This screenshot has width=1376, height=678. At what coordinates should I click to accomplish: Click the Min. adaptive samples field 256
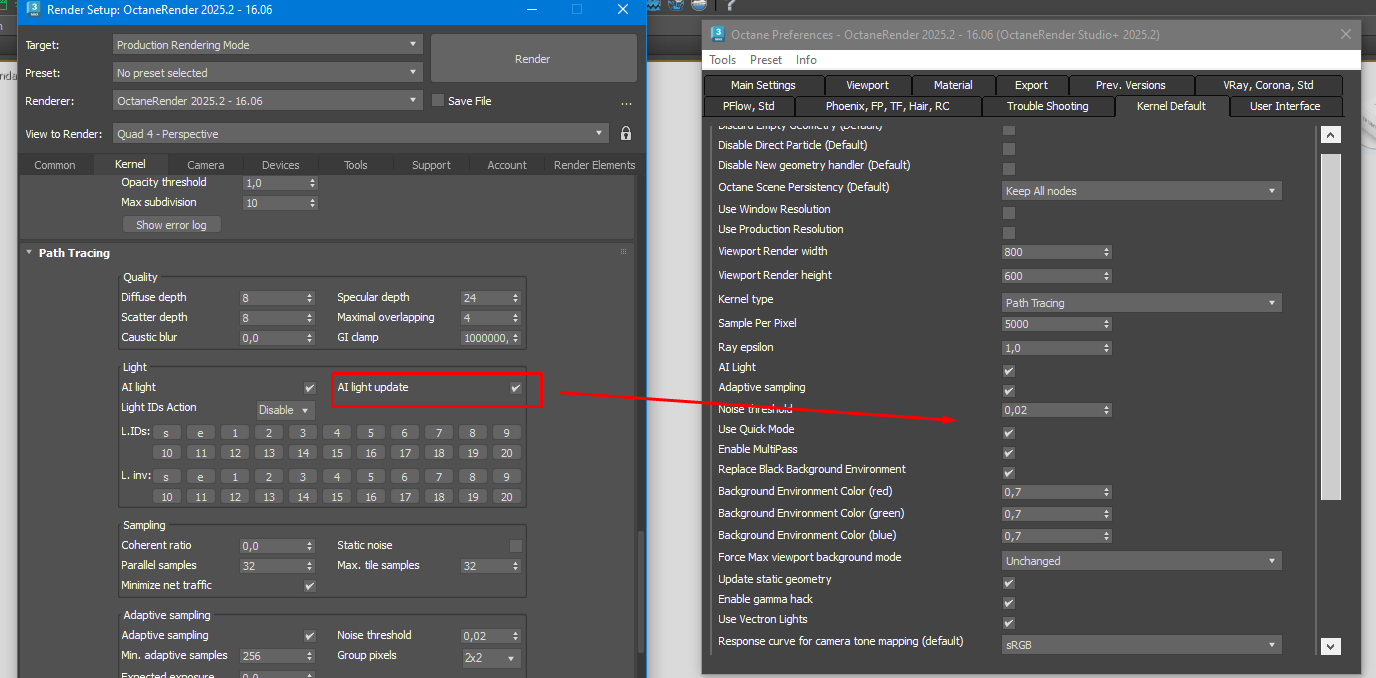click(x=272, y=656)
